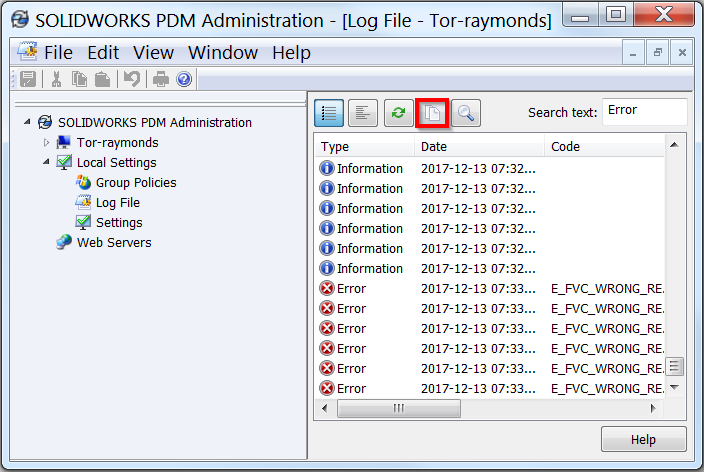
Task: Select Log File in the tree
Action: 118,203
